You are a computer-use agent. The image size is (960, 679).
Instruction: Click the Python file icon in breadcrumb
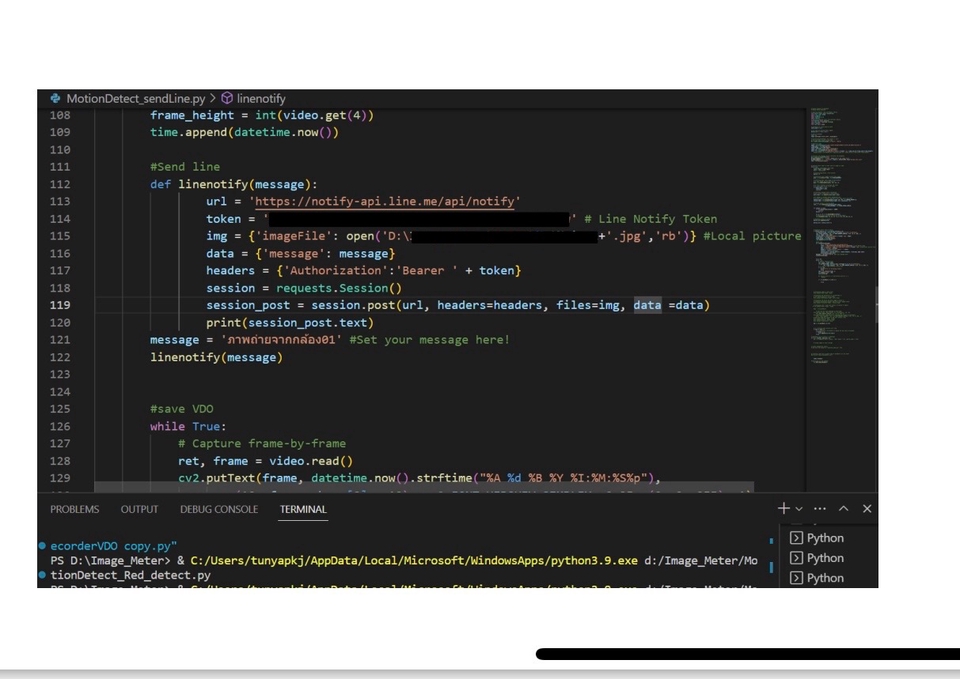click(x=56, y=98)
